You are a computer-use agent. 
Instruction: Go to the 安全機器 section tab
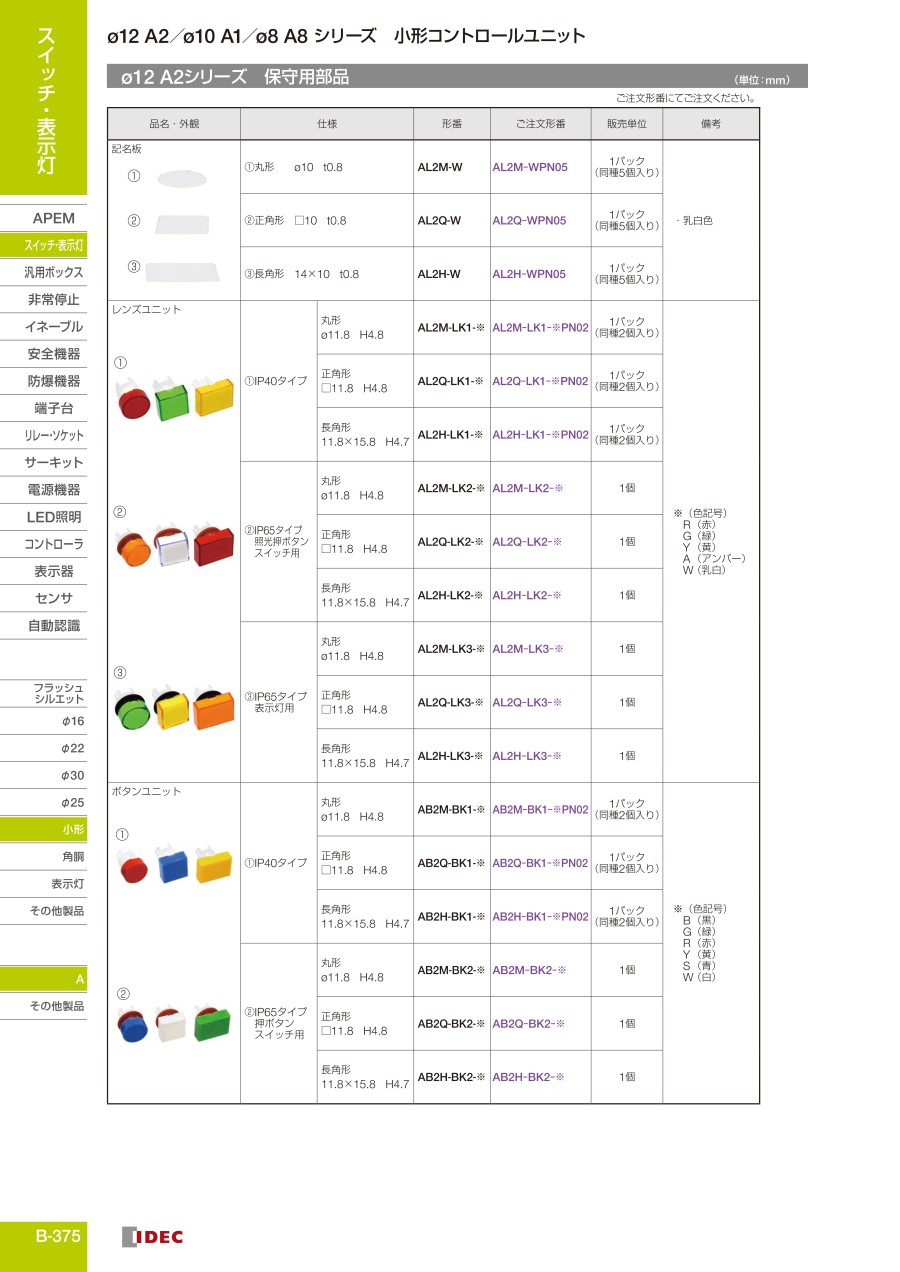(x=52, y=353)
